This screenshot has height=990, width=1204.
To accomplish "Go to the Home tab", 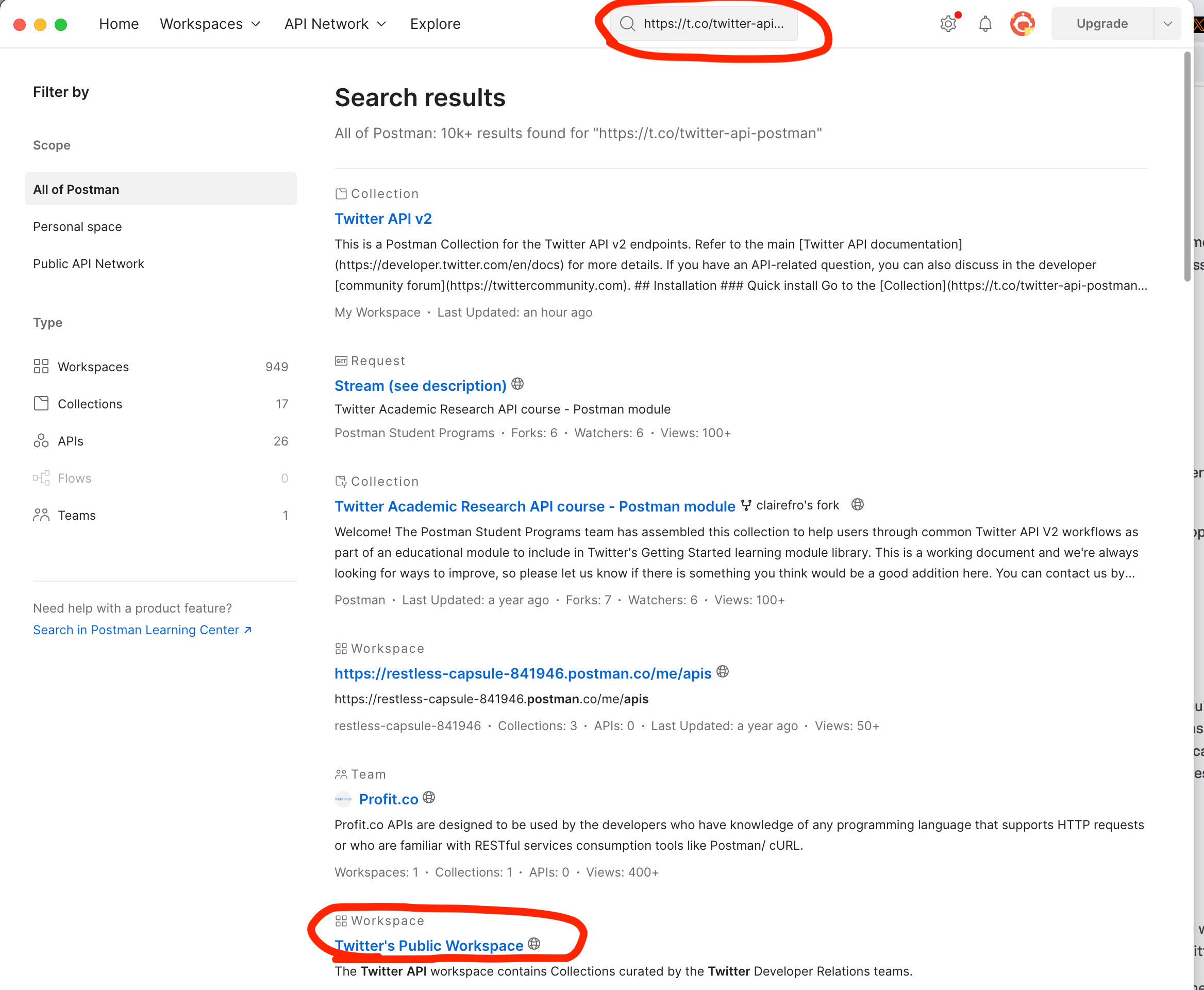I will click(119, 24).
